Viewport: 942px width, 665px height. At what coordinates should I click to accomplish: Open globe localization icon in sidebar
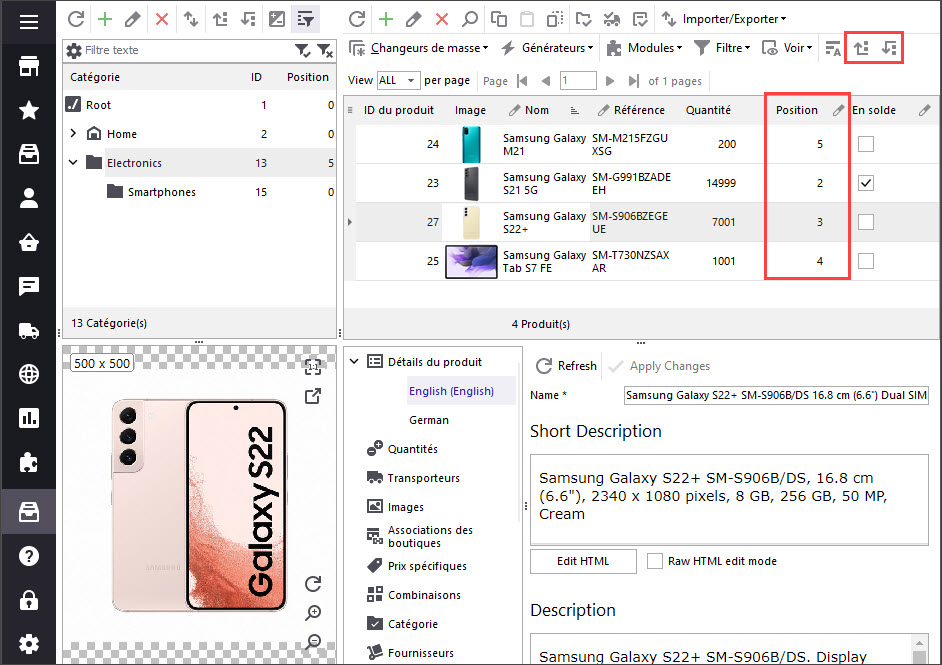click(x=28, y=374)
